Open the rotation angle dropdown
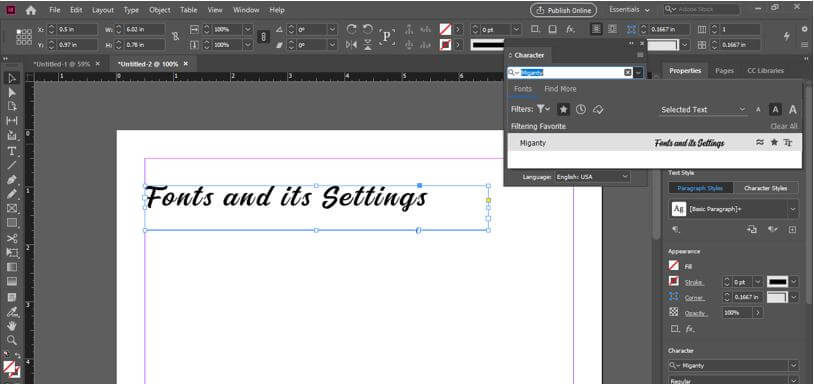 coord(333,30)
